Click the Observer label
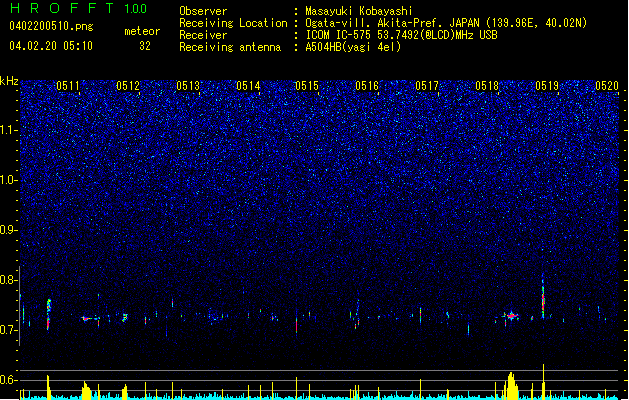629x400 pixels. click(203, 11)
